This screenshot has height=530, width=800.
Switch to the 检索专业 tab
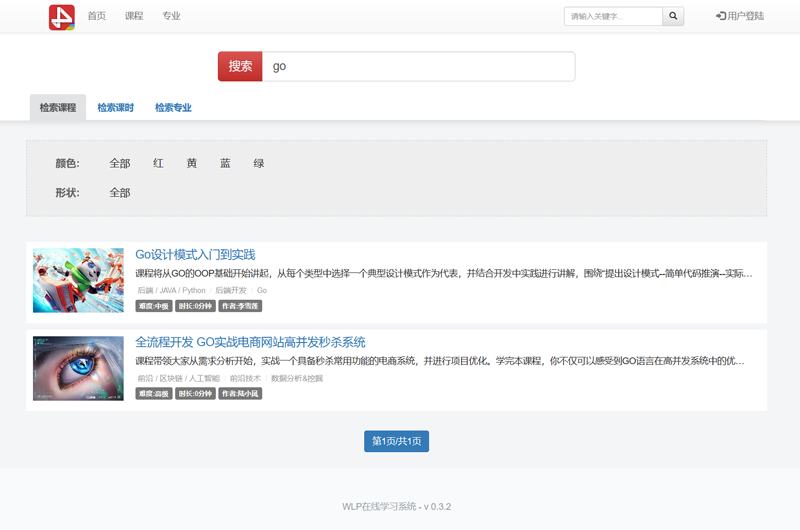click(x=173, y=108)
